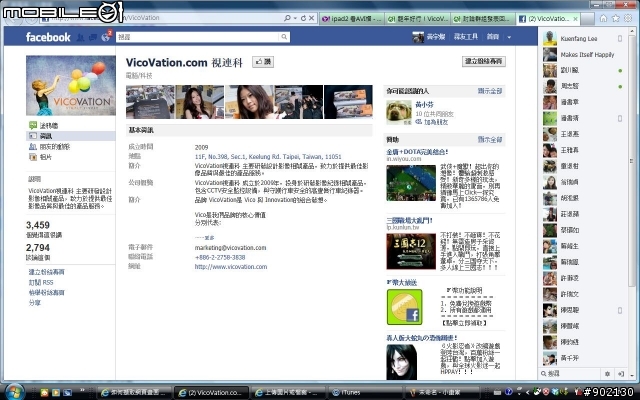
Task: Open last photo of orange product boxes
Action: click(x=348, y=102)
